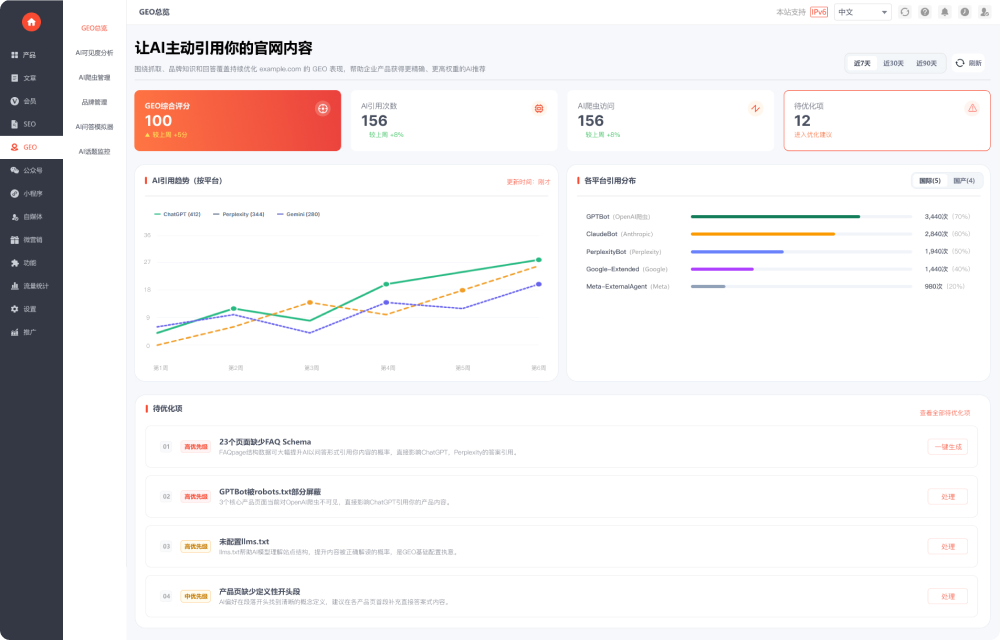1000x640 pixels.
Task: Click the warning icon on 待优化项 card
Action: pyautogui.click(x=973, y=108)
